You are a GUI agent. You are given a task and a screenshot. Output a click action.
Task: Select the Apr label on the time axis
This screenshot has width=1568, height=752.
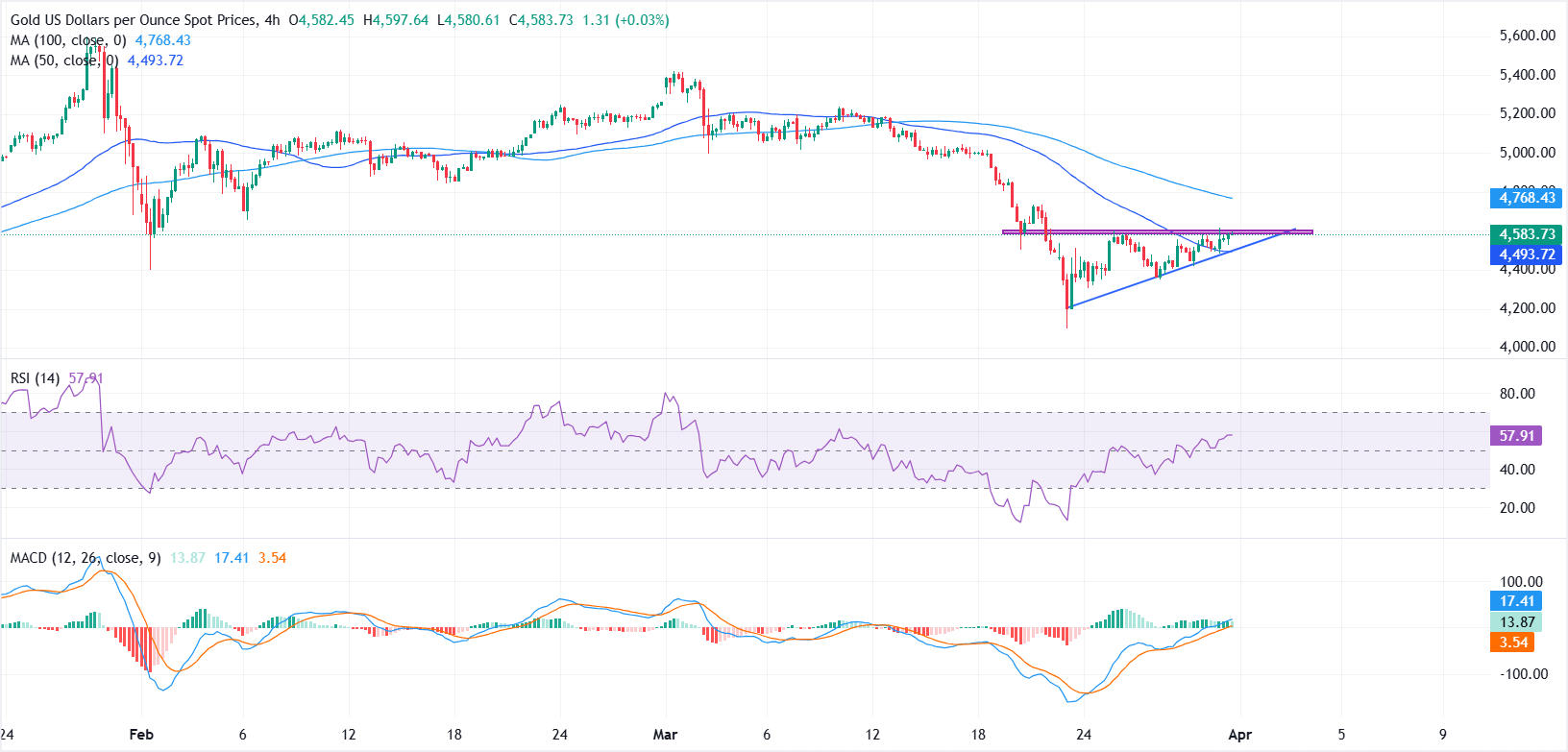tap(1240, 735)
